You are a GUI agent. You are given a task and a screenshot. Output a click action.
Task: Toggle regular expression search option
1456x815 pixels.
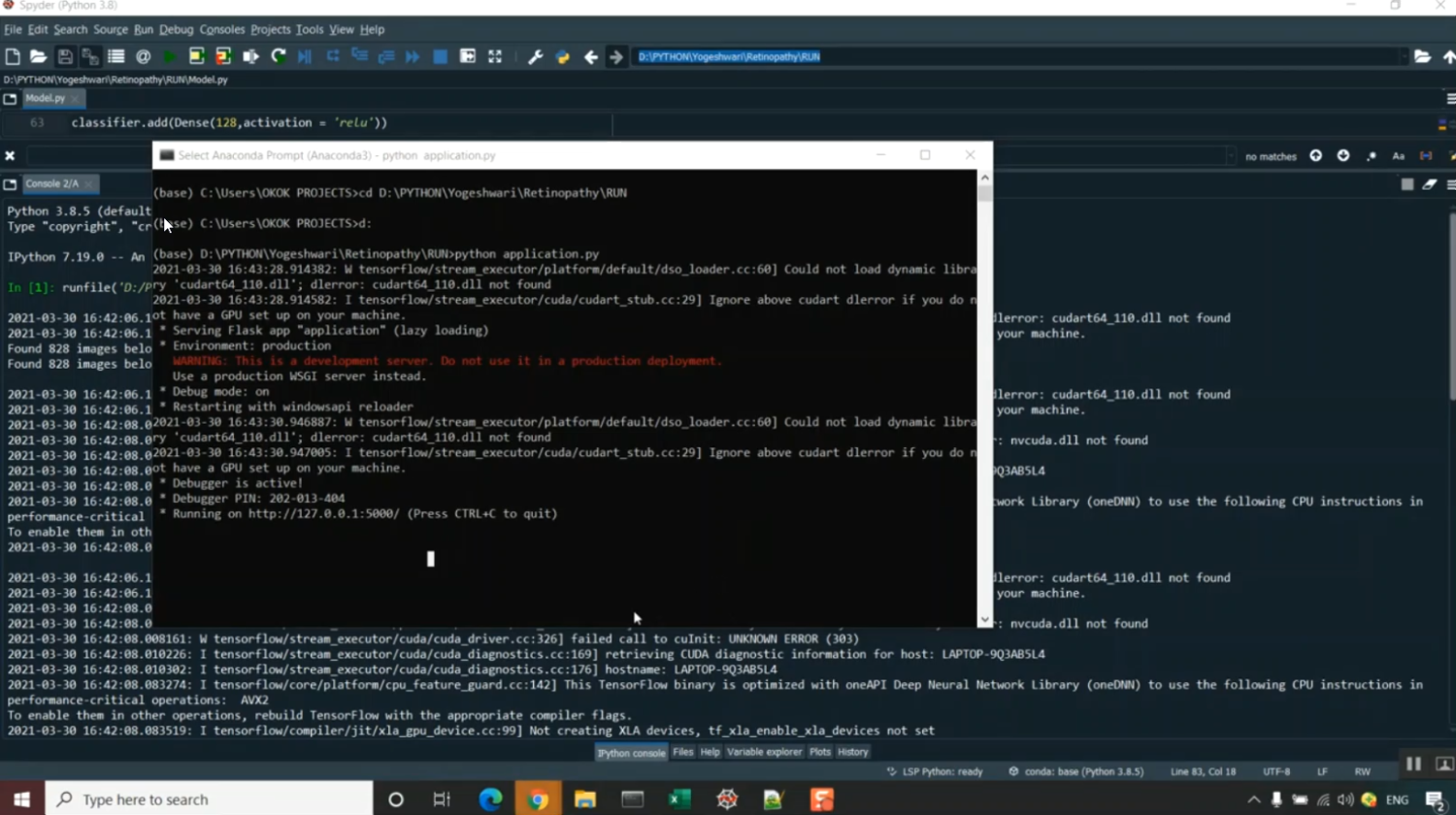pyautogui.click(x=1372, y=156)
